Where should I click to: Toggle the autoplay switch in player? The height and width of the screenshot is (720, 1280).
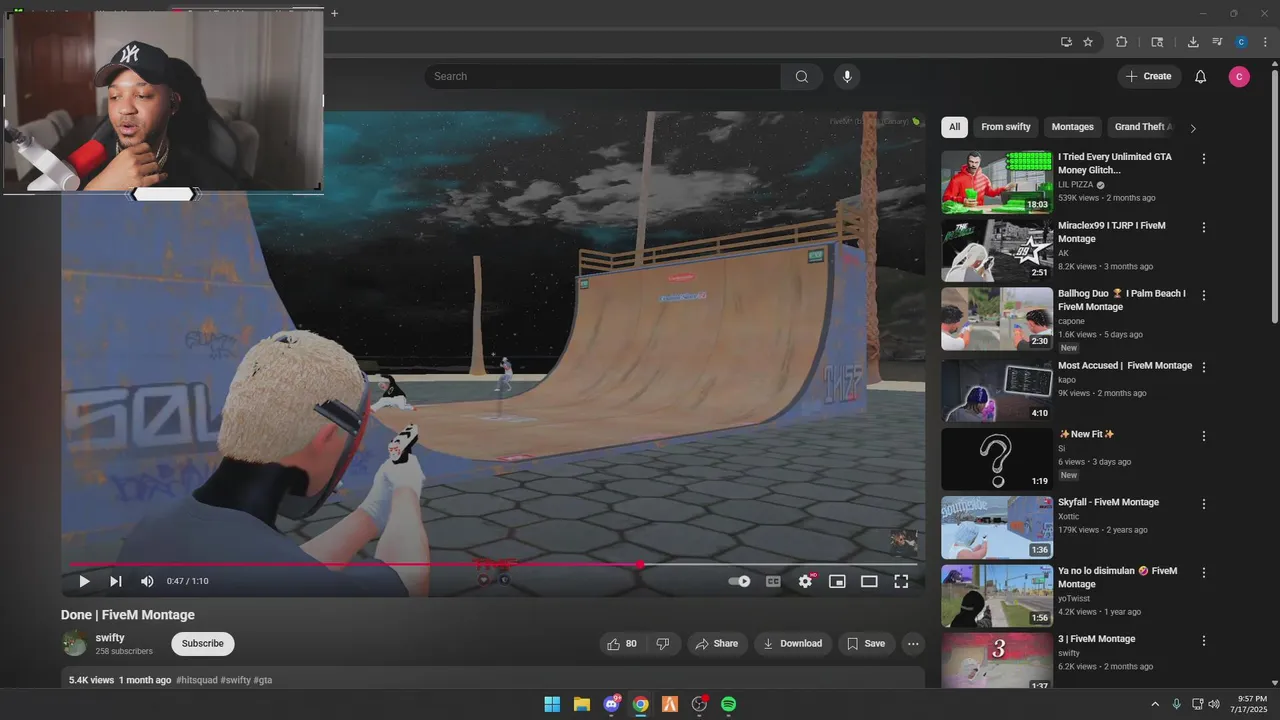coord(739,581)
